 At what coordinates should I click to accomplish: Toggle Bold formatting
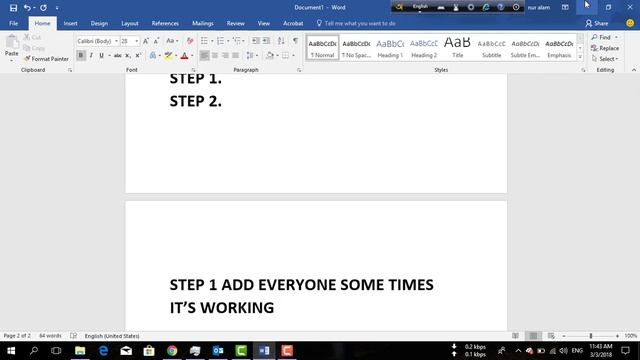tap(81, 55)
